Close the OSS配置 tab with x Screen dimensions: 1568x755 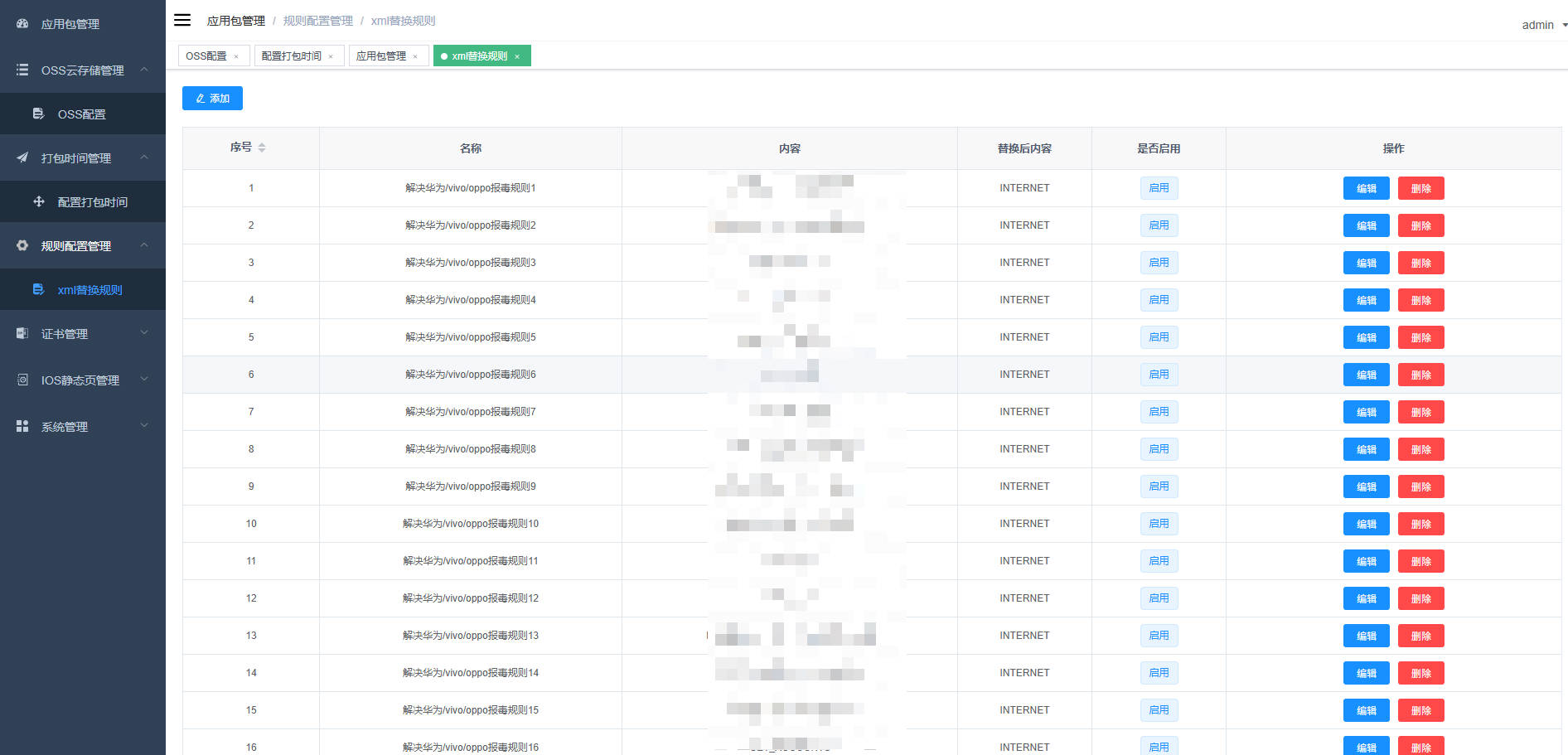tap(236, 56)
